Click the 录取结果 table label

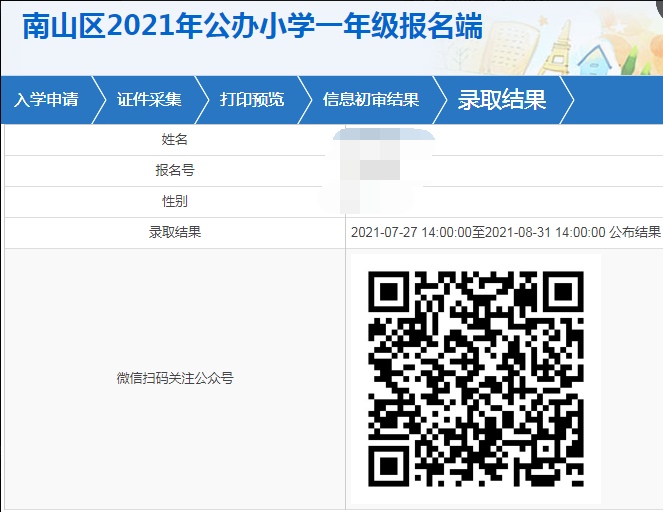(175, 232)
